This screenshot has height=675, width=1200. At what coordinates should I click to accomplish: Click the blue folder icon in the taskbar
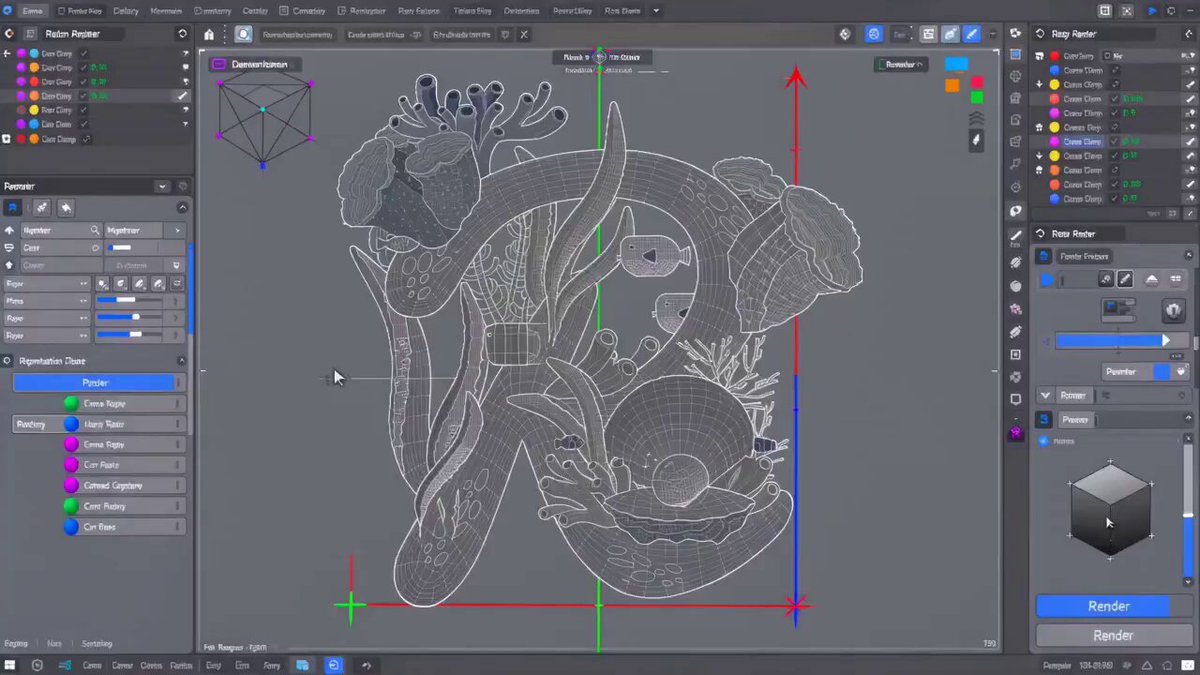(x=301, y=665)
